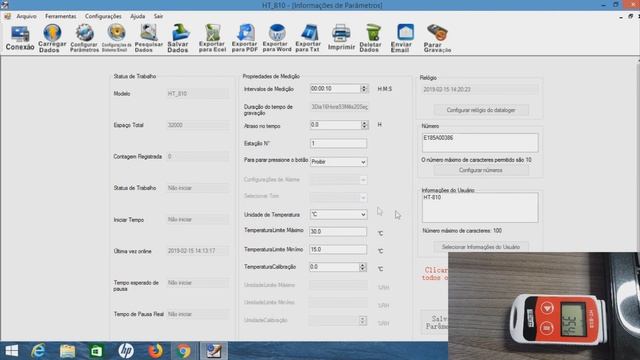
Task: Click TemperaturaCalibração value field
Action: pyautogui.click(x=334, y=267)
